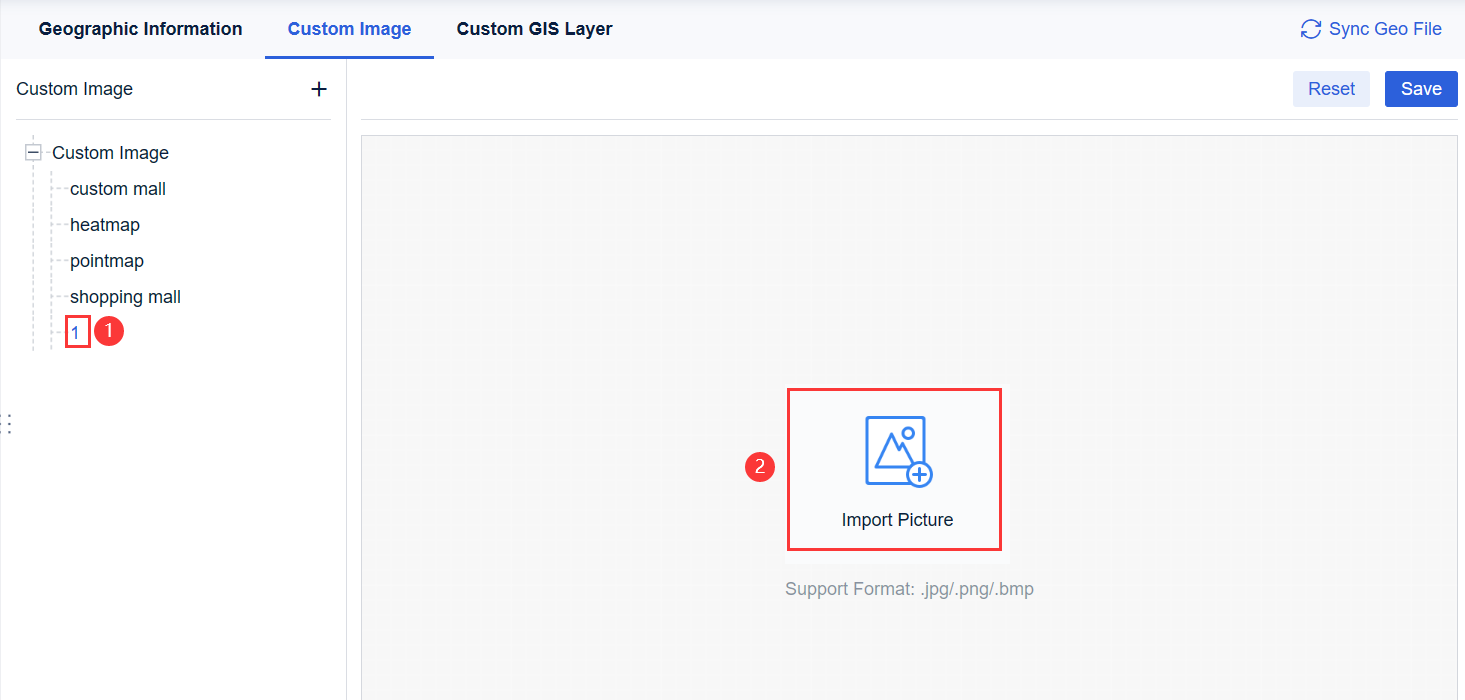Expand or collapse the minus box before Custom Image
This screenshot has width=1465, height=700.
click(x=33, y=152)
